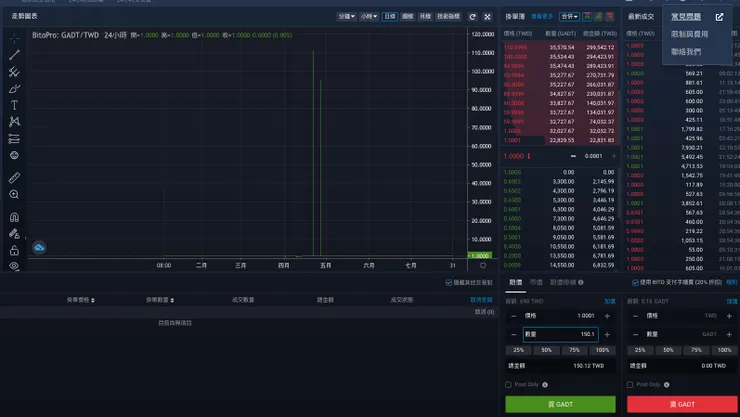
Task: Open the 小時 hours interval dropdown
Action: [x=369, y=17]
